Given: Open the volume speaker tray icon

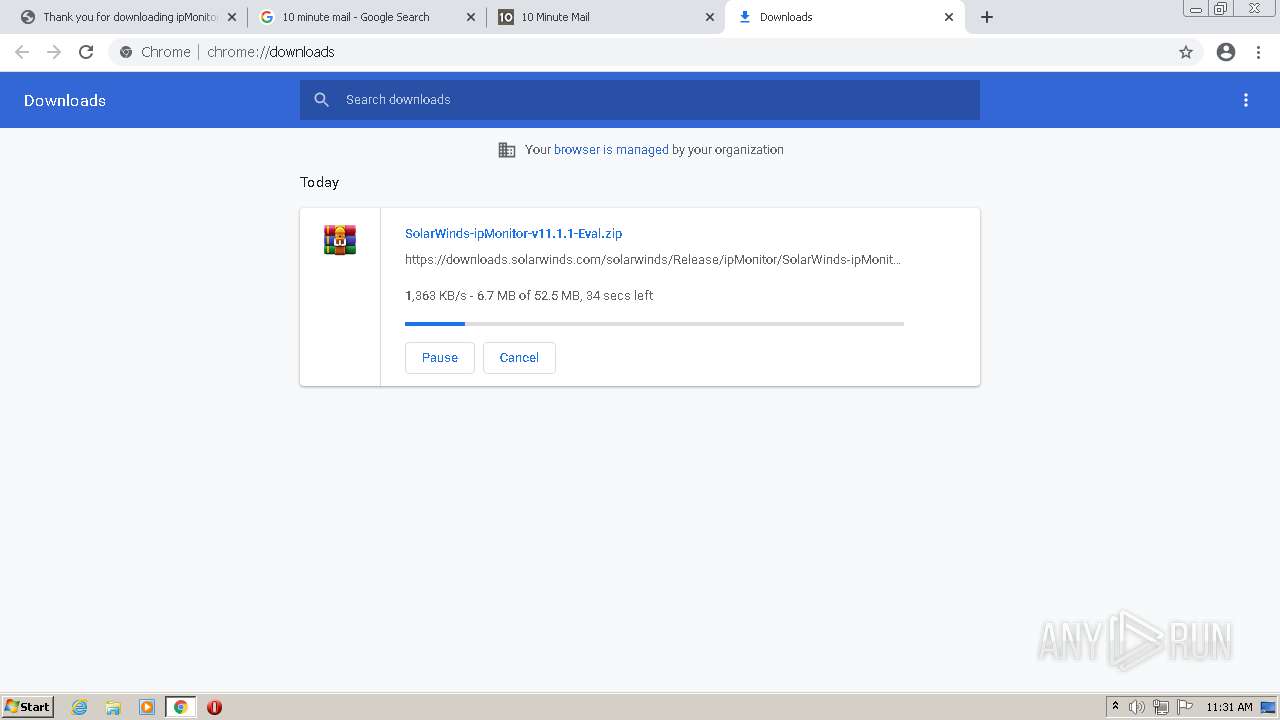Looking at the screenshot, I should point(1137,707).
